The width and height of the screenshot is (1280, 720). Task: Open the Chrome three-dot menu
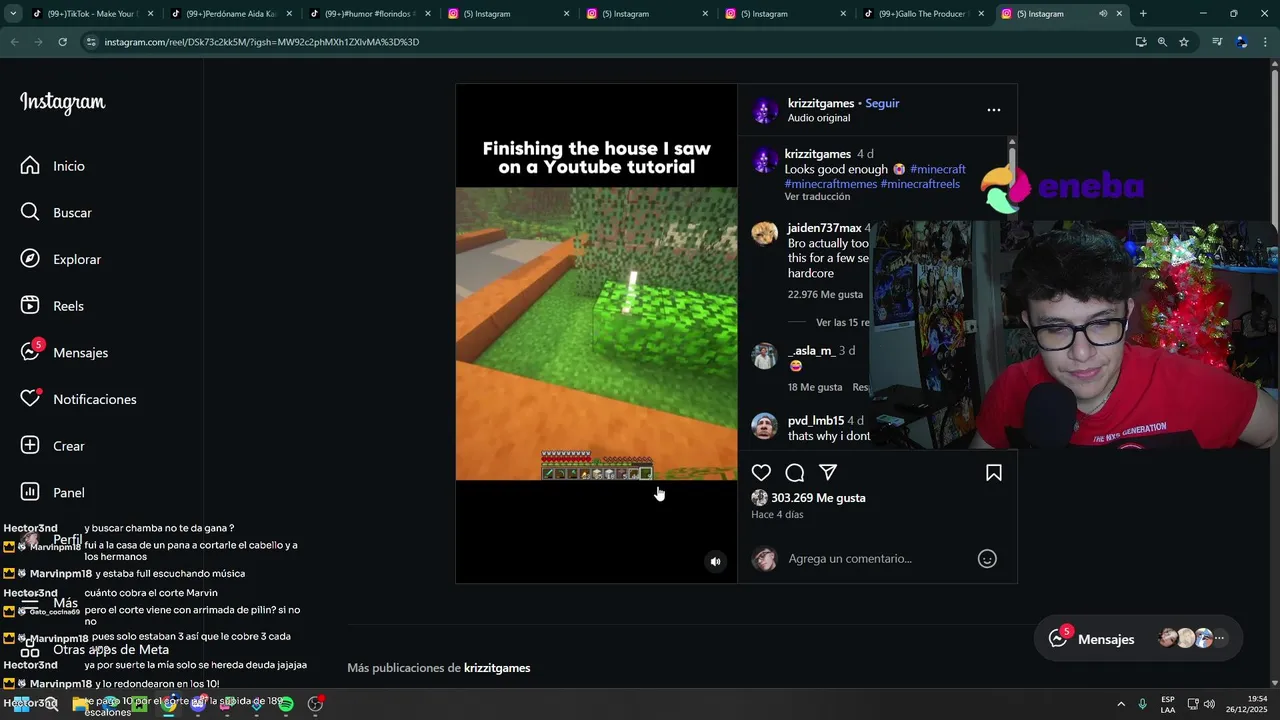point(1265,42)
